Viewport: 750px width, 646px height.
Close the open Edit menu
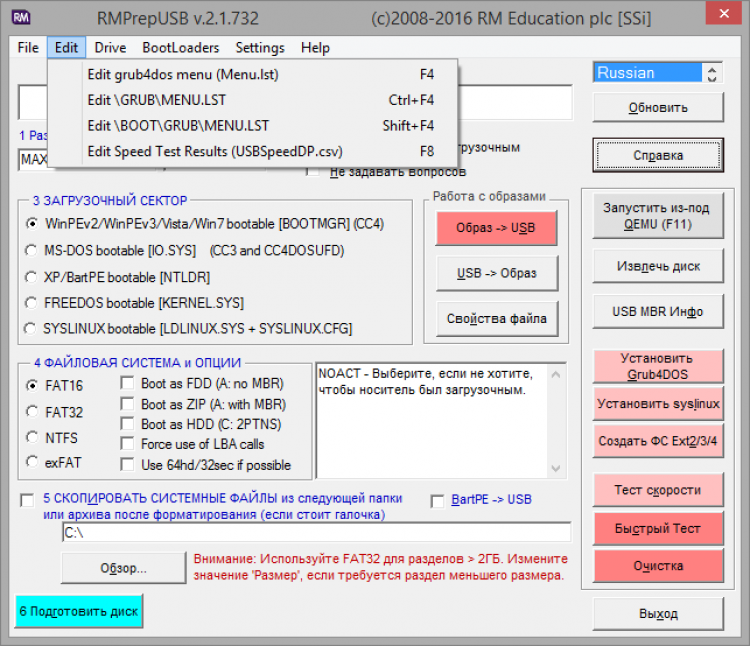(66, 48)
